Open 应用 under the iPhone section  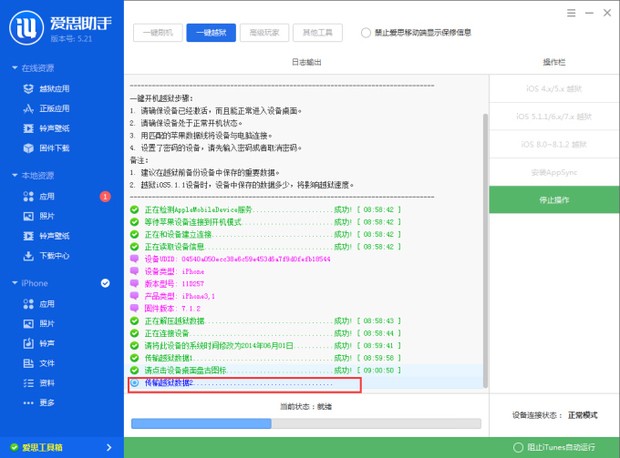point(39,304)
